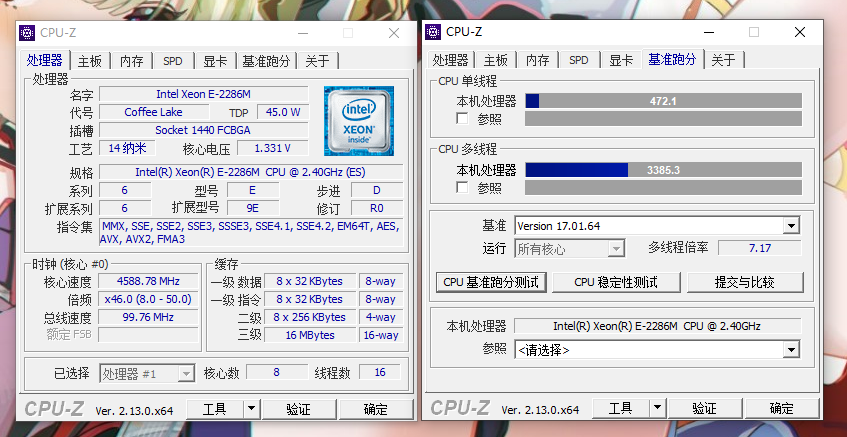Minimize the right CPU-Z window
This screenshot has height=437, width=847.
[x=709, y=32]
